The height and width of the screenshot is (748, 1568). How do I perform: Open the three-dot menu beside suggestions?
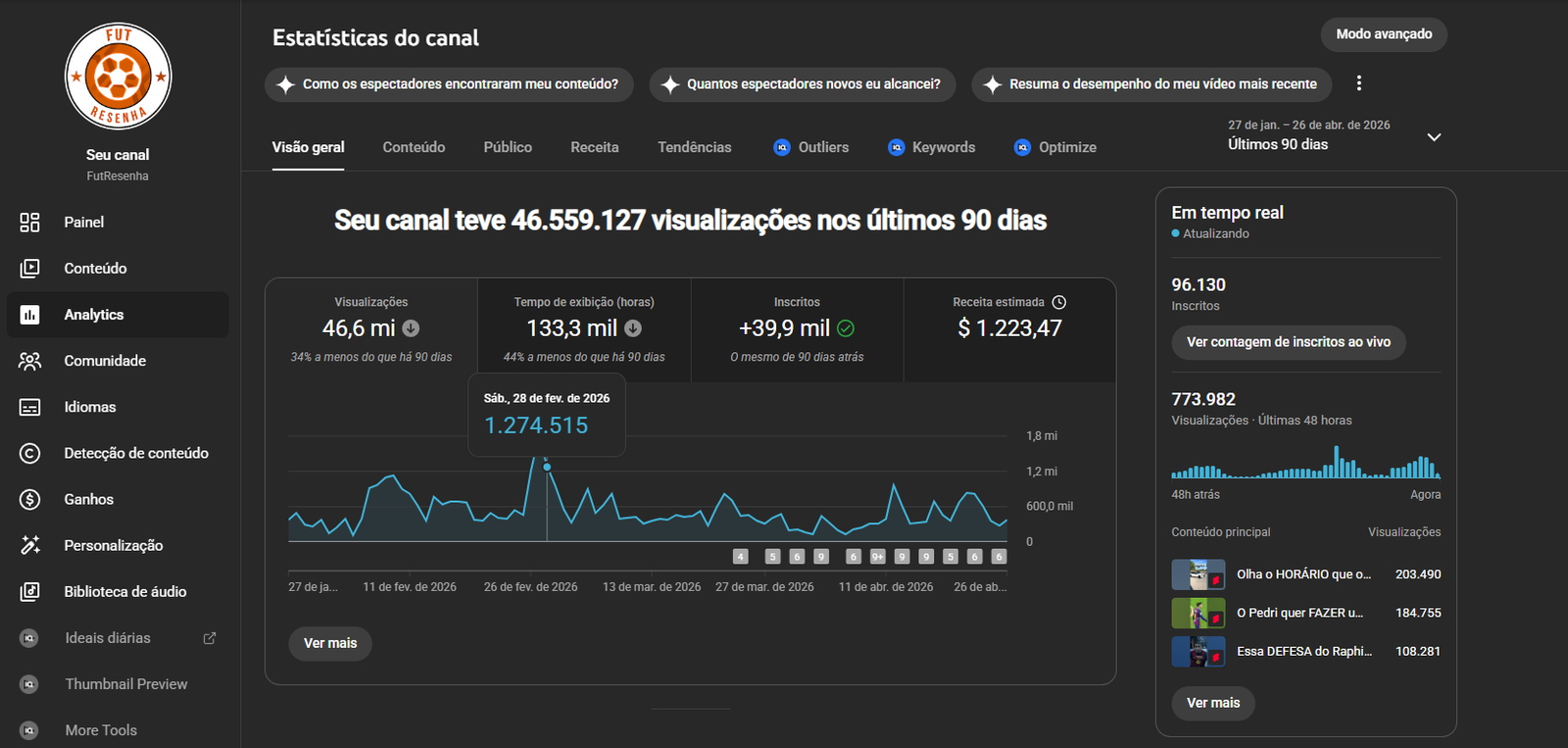click(x=1358, y=83)
